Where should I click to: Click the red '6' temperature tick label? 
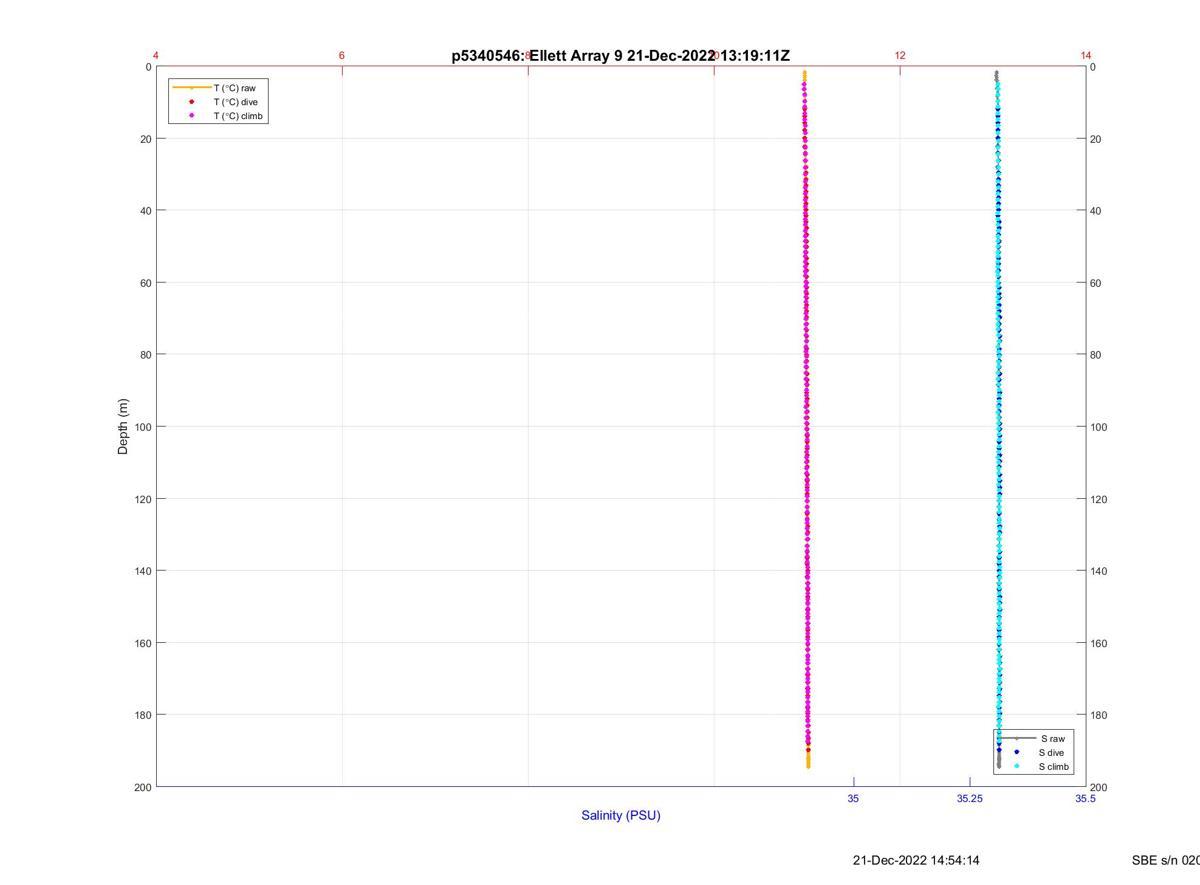(342, 55)
